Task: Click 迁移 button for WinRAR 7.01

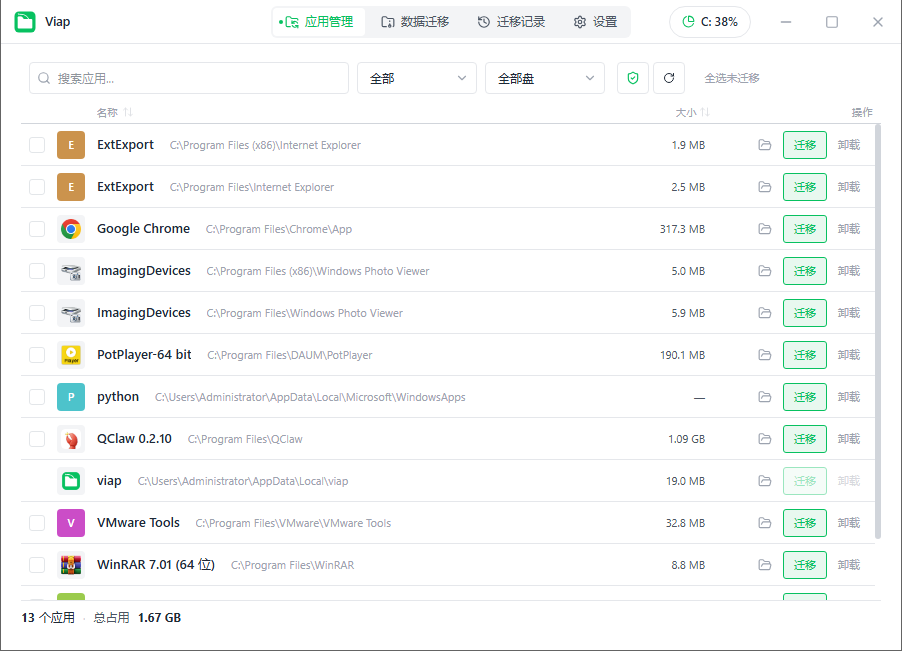Action: [805, 565]
